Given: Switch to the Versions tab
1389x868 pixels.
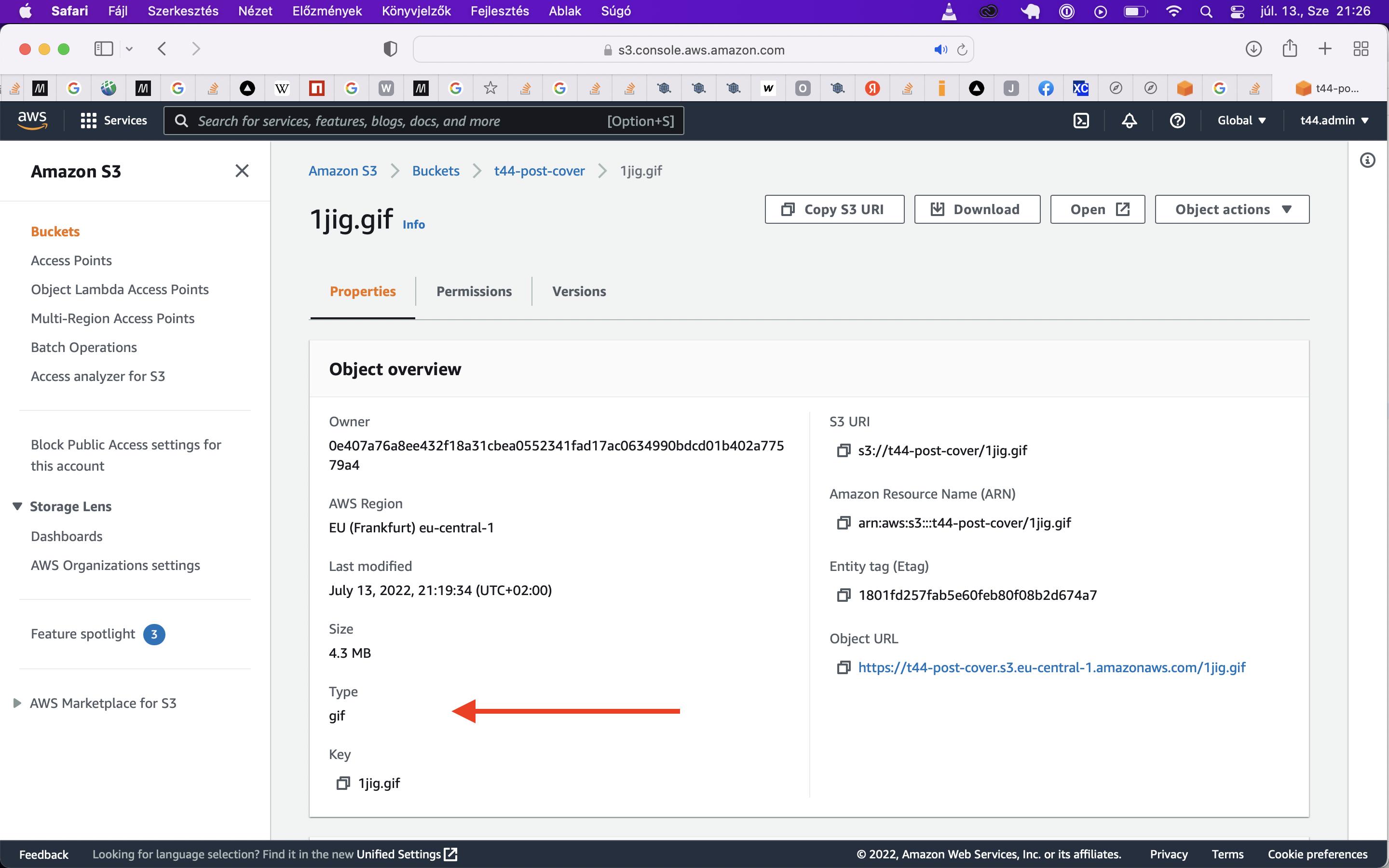Looking at the screenshot, I should click(579, 291).
